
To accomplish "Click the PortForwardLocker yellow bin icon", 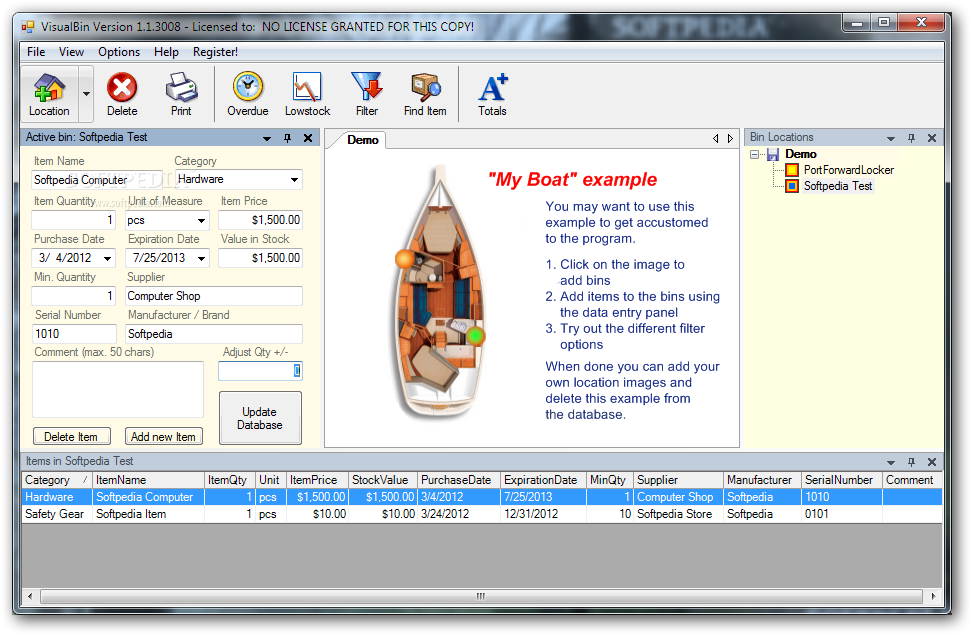I will (792, 170).
